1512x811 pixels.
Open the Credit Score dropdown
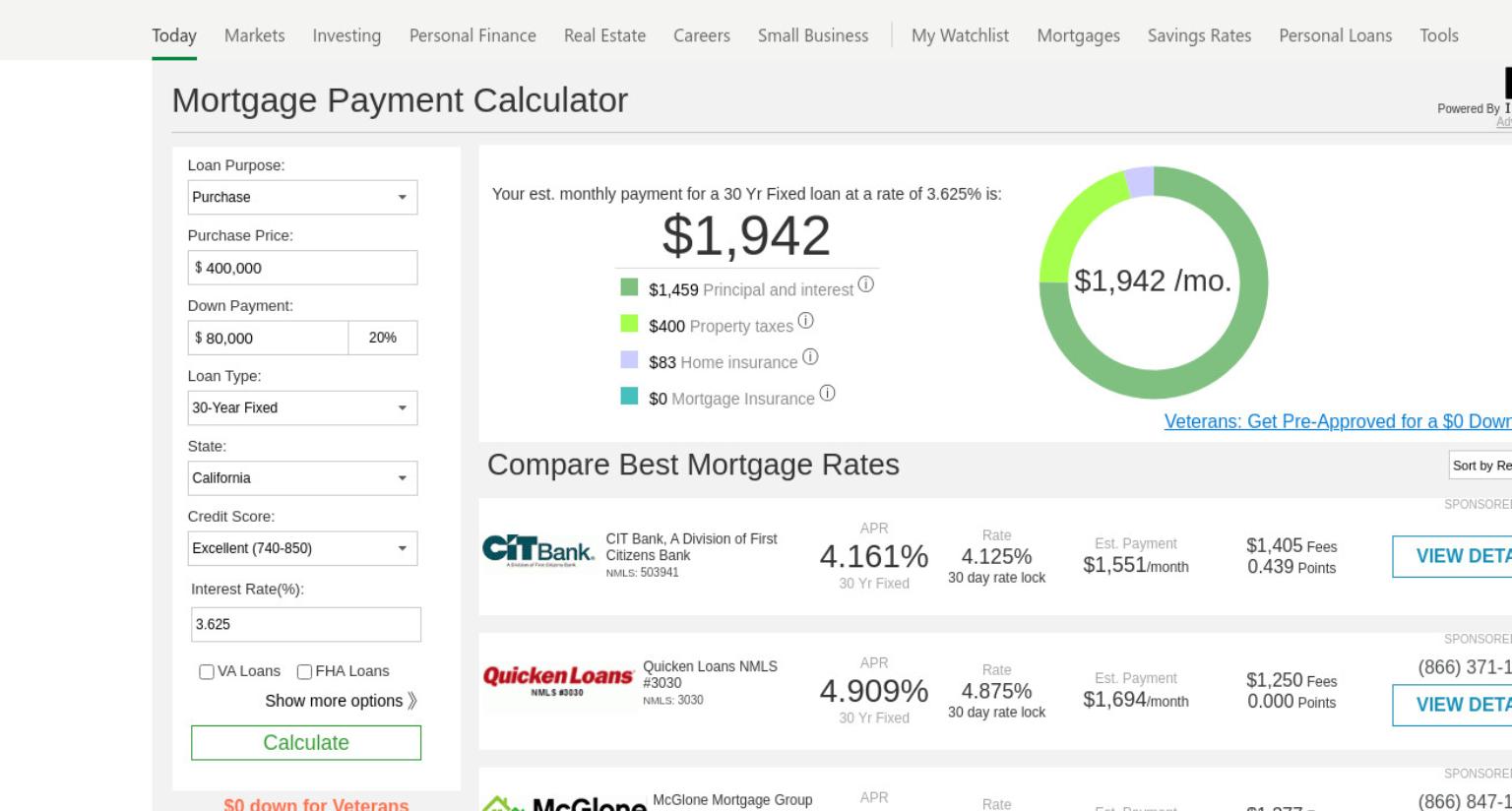pyautogui.click(x=302, y=548)
